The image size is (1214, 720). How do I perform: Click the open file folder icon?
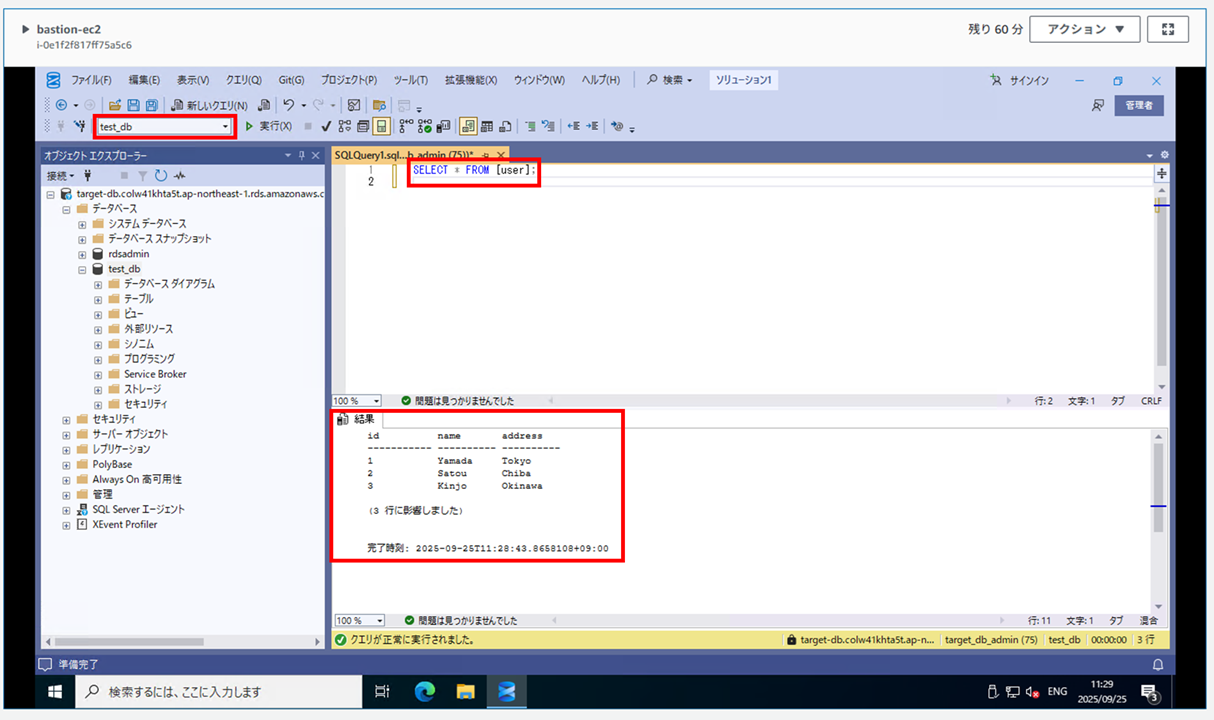pyautogui.click(x=115, y=105)
